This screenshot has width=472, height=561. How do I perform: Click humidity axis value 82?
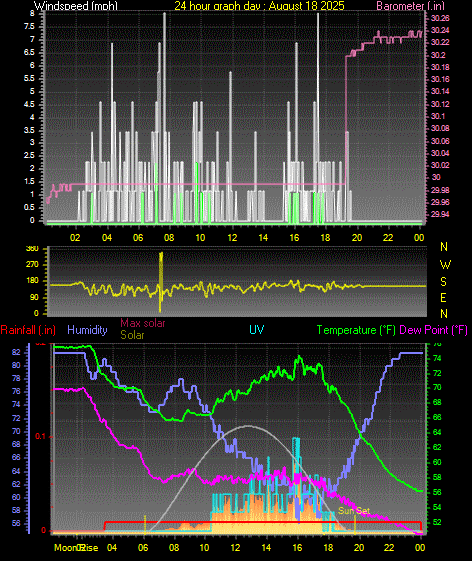pyautogui.click(x=16, y=352)
